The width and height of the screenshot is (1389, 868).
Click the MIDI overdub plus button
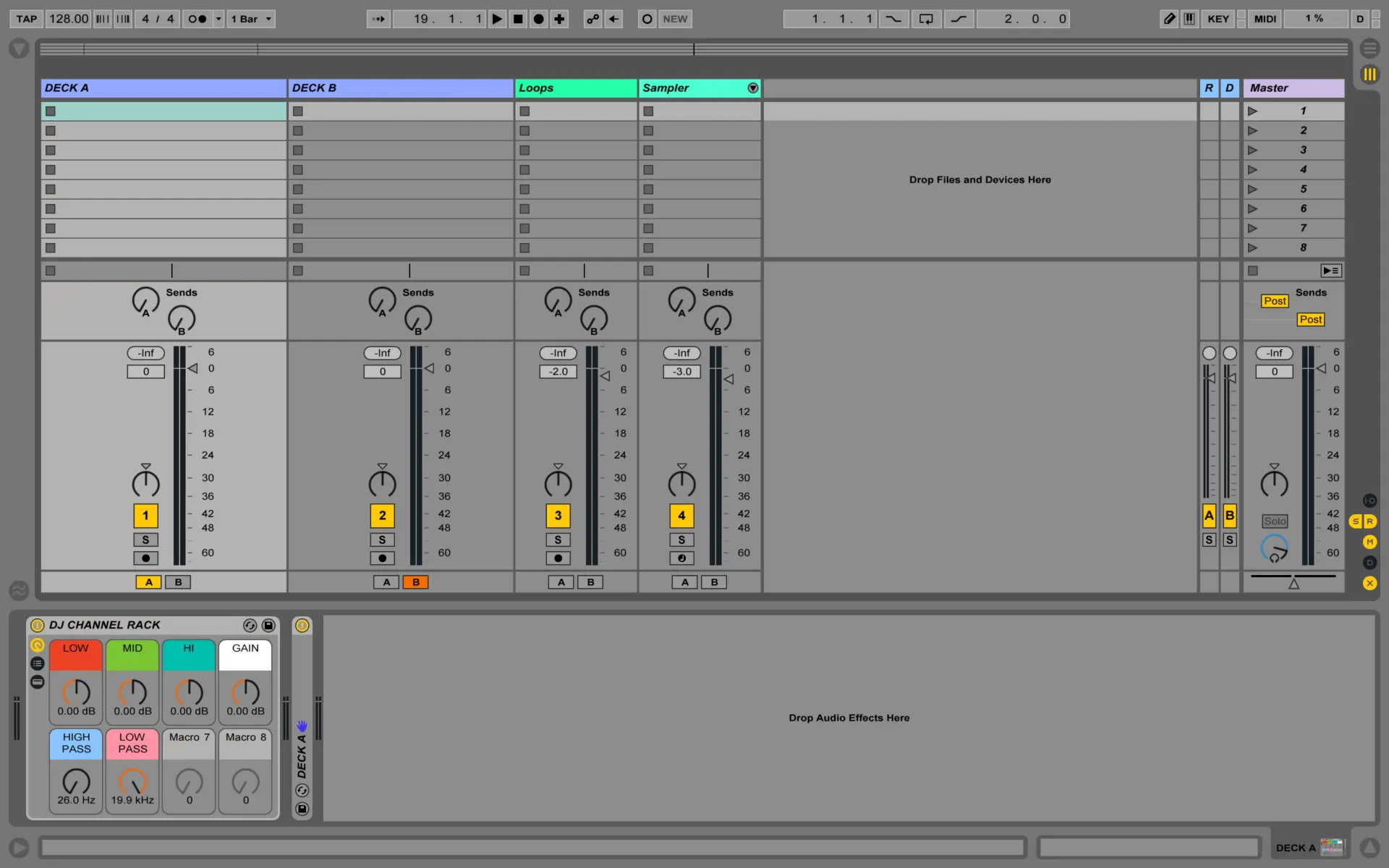[x=559, y=19]
